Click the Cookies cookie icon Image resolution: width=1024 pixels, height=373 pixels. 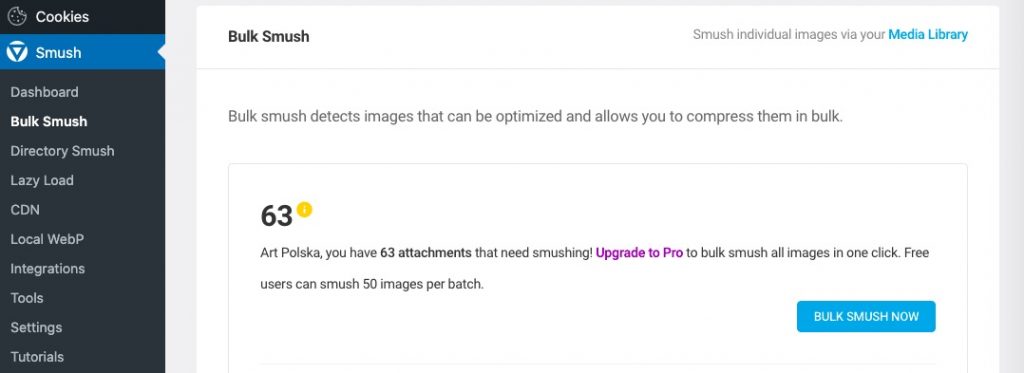tap(17, 16)
